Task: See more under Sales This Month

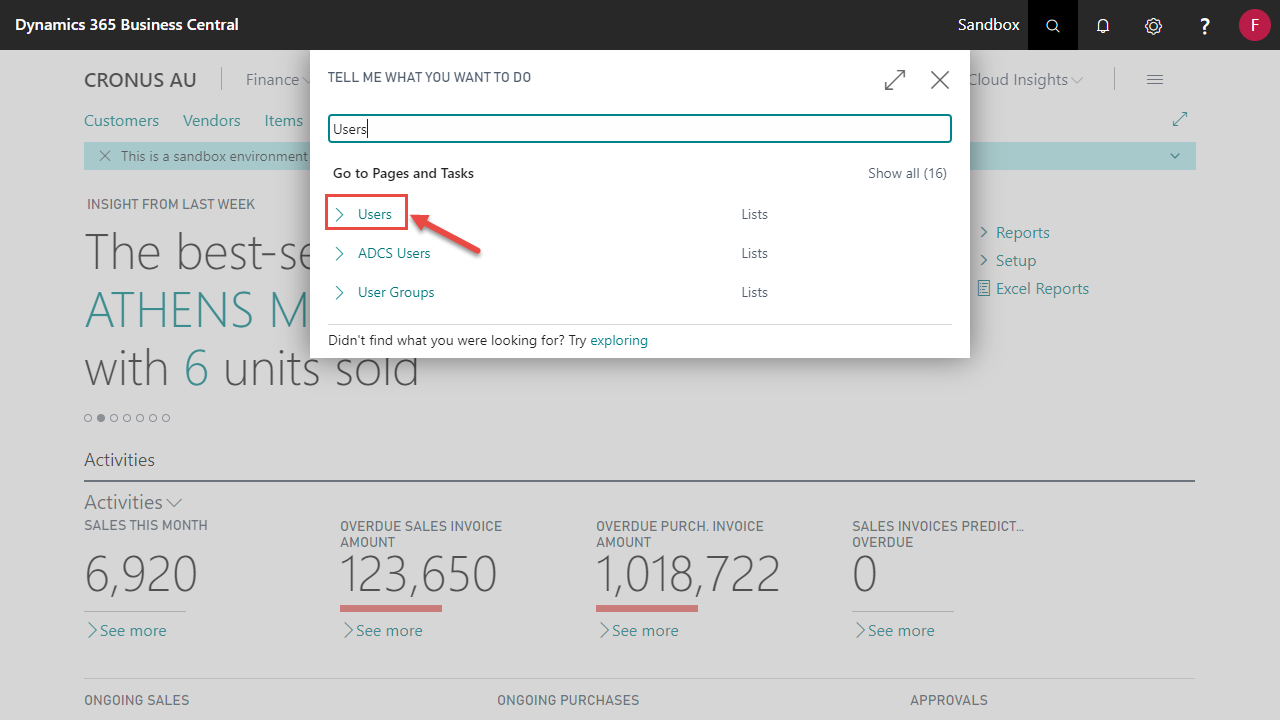Action: (126, 630)
